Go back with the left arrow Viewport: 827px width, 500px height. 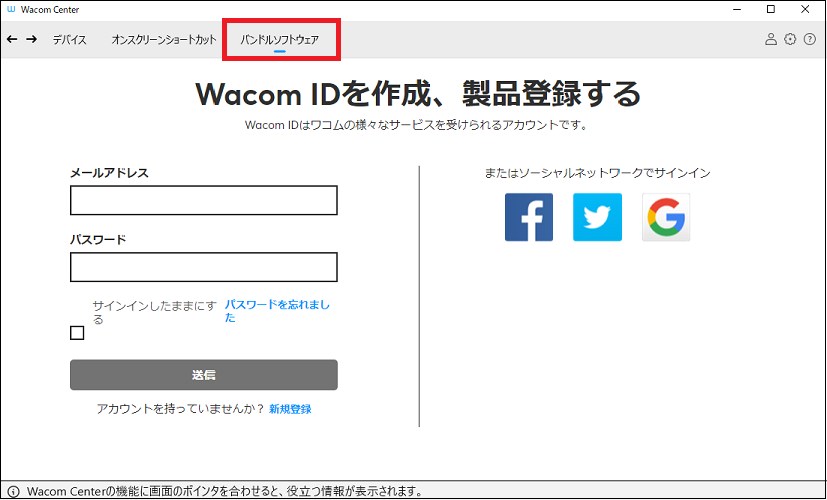[12, 39]
